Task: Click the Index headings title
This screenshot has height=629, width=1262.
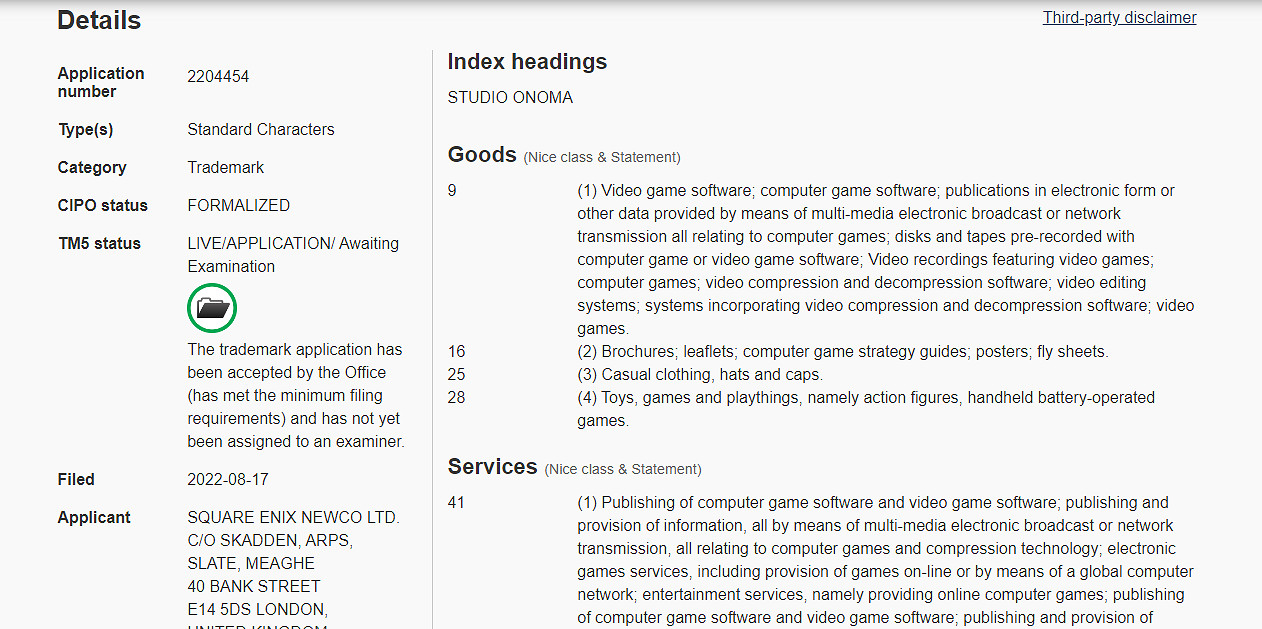Action: (527, 62)
